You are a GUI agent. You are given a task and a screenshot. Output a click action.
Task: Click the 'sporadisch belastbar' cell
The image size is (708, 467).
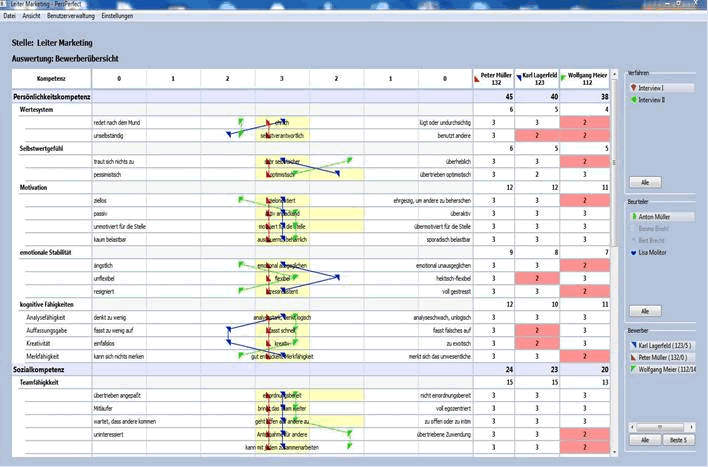click(445, 240)
